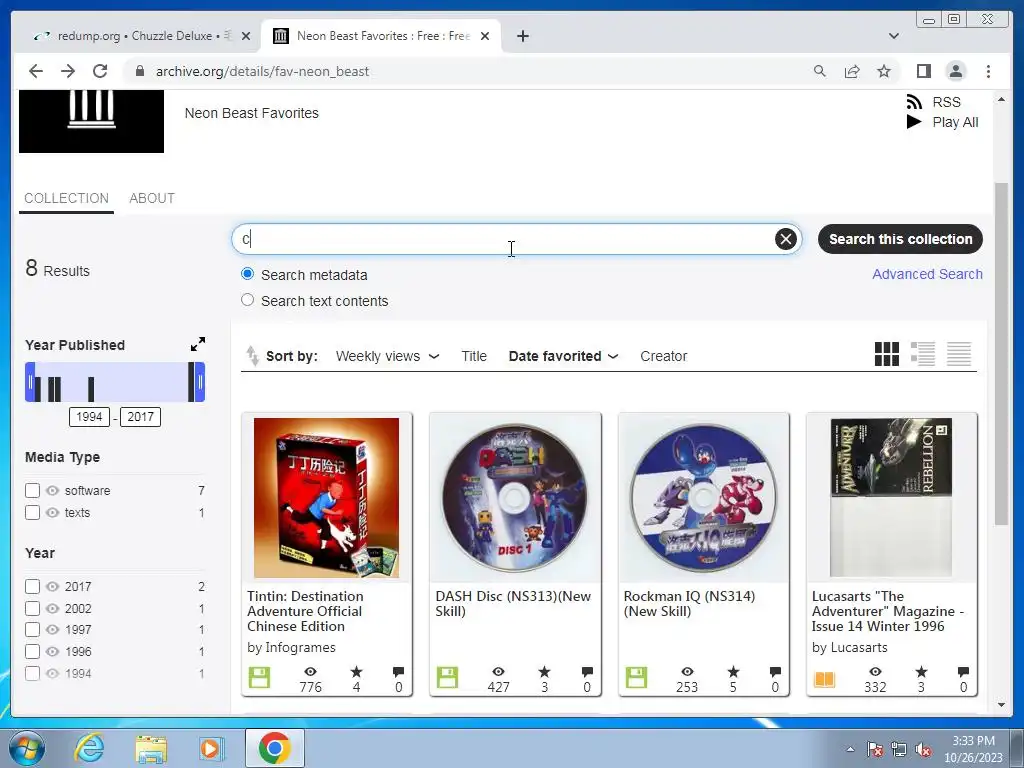
Task: Open DASH Disc (NS313) title link
Action: point(513,603)
